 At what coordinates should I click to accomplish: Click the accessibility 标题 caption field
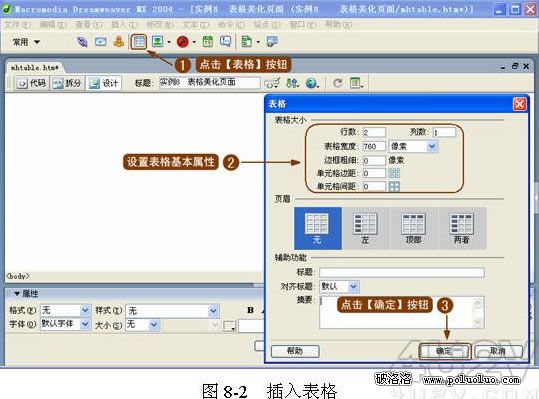click(402, 273)
